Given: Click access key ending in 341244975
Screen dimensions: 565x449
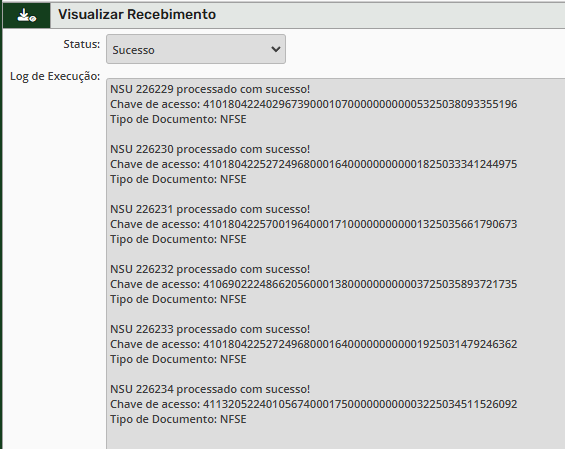Looking at the screenshot, I should click(360, 164).
